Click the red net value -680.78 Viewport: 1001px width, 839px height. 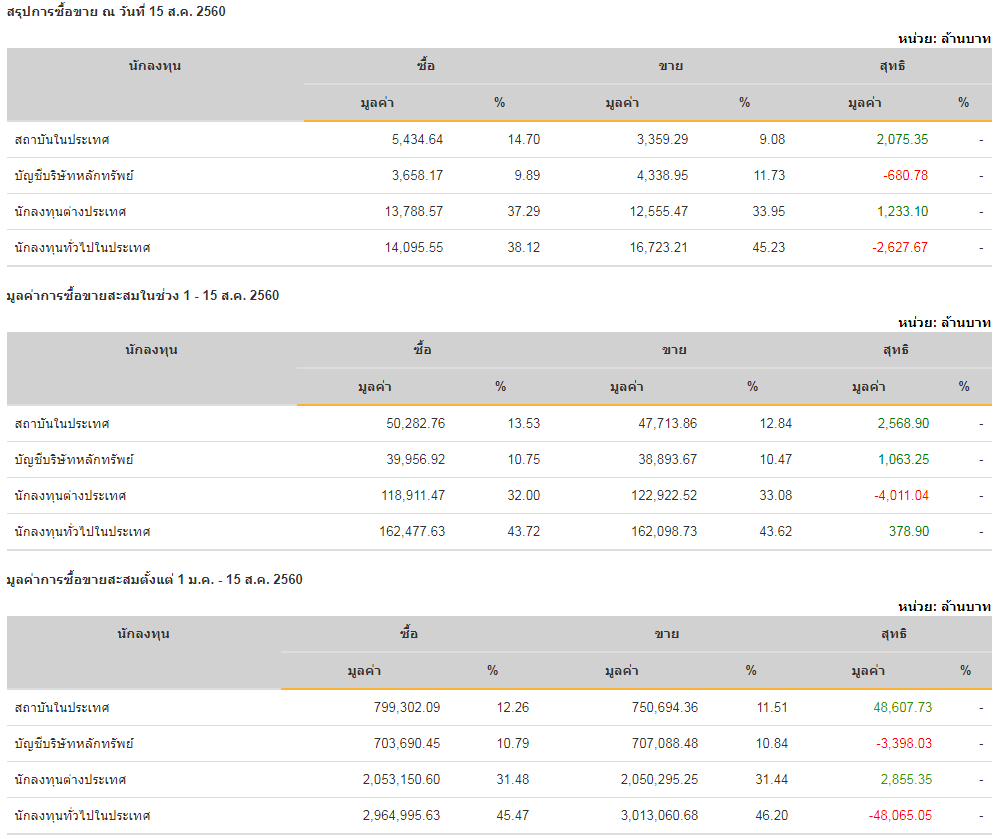click(905, 175)
